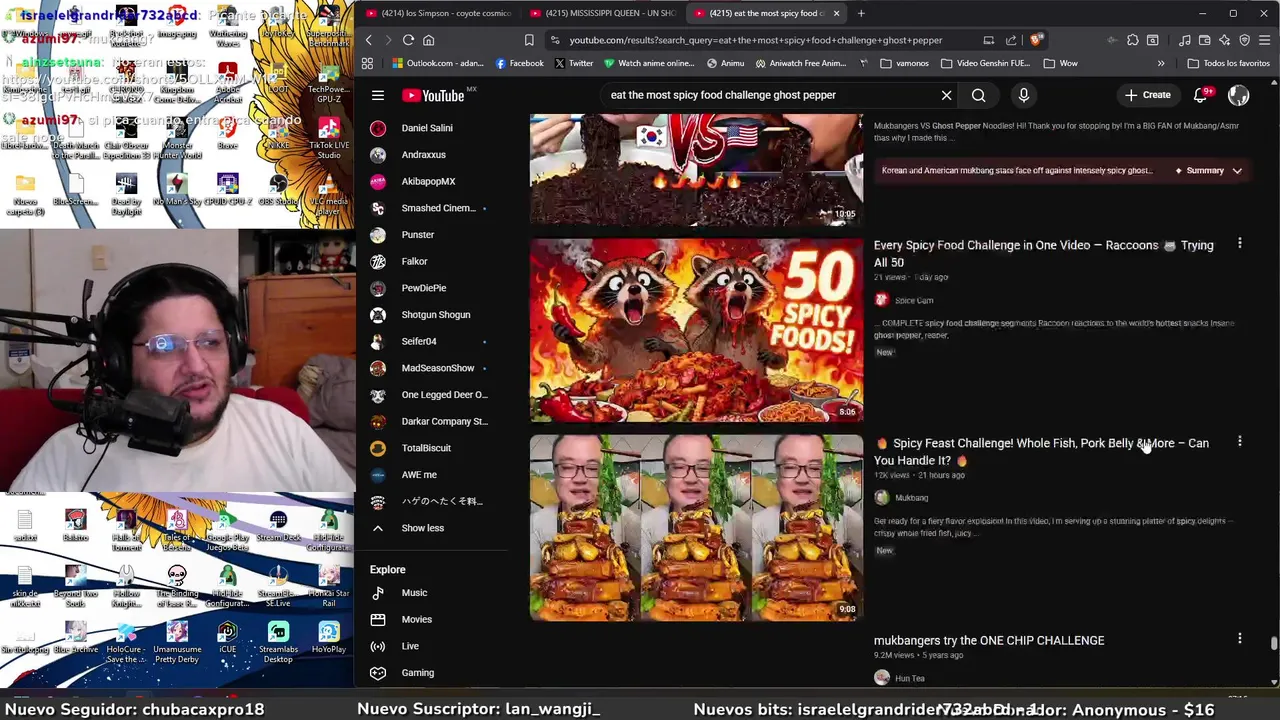Go back in browser history
Screen dimensions: 1280x720
368,40
